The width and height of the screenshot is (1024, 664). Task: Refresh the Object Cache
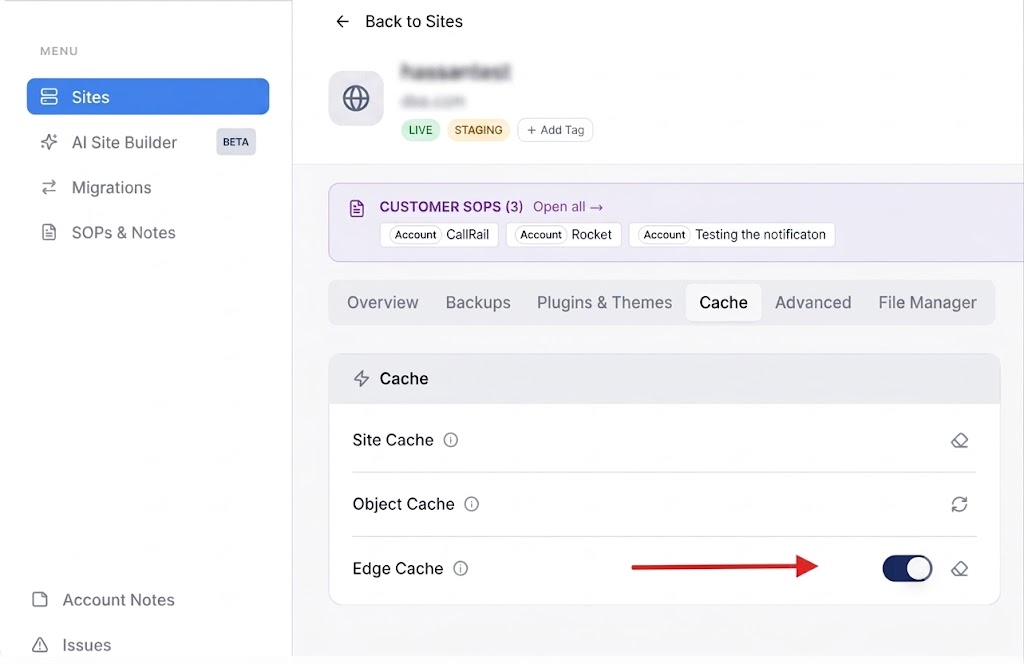[959, 504]
